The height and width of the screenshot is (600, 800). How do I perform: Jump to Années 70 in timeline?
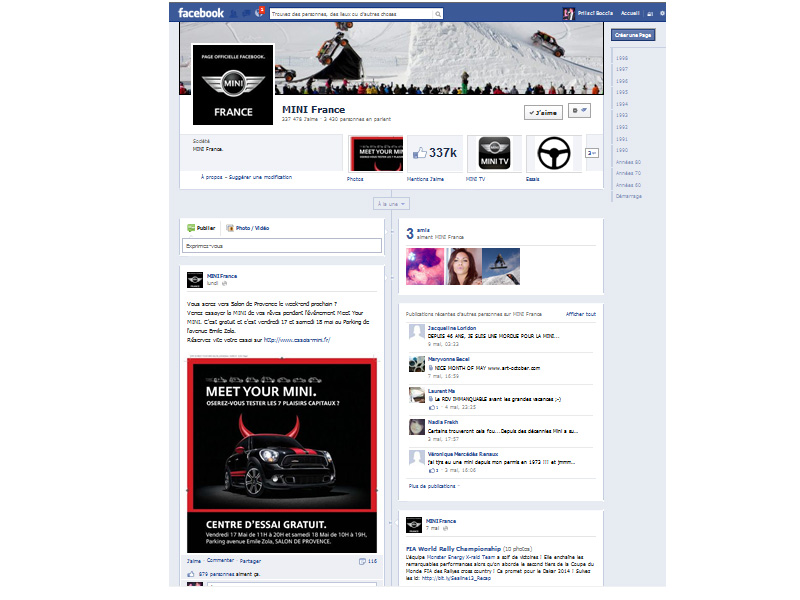click(628, 173)
